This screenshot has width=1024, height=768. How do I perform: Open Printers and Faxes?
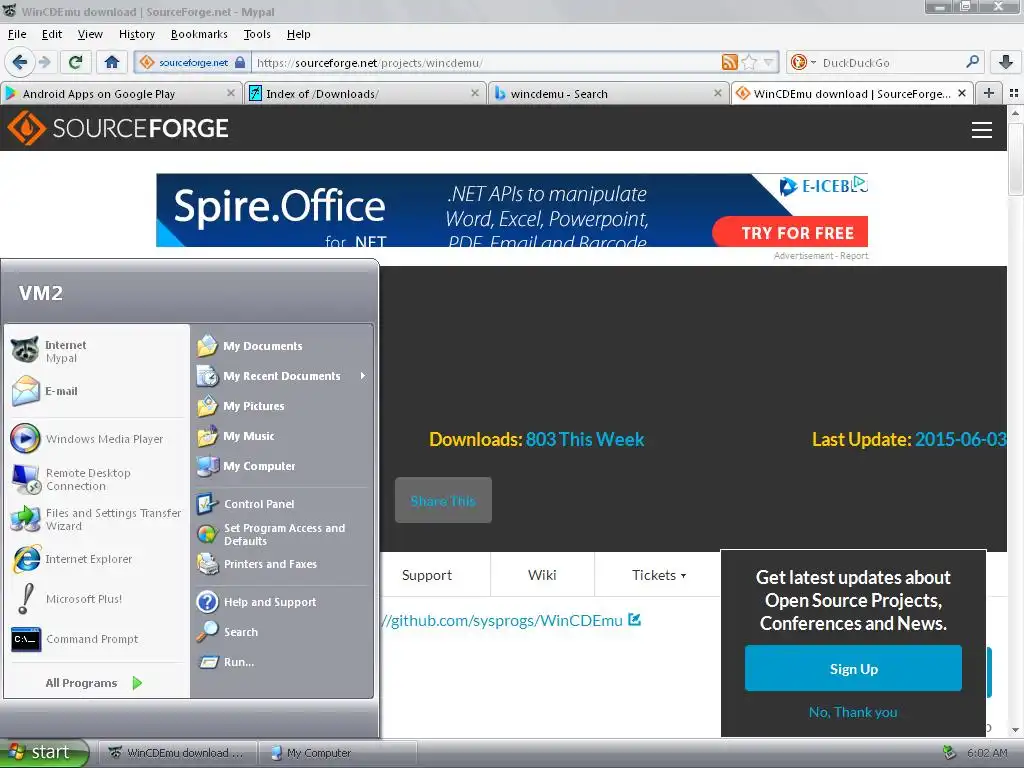(282, 564)
